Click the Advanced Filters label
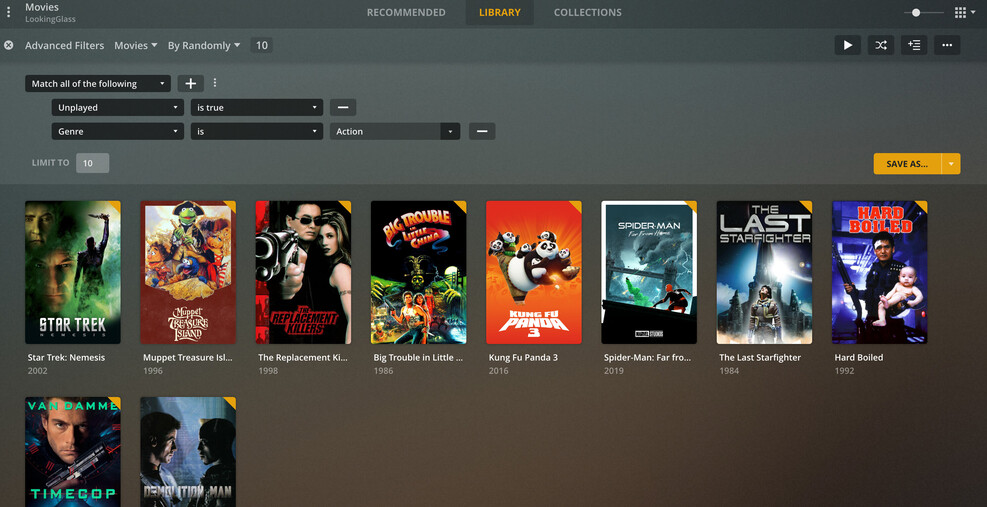987x507 pixels. pos(65,45)
